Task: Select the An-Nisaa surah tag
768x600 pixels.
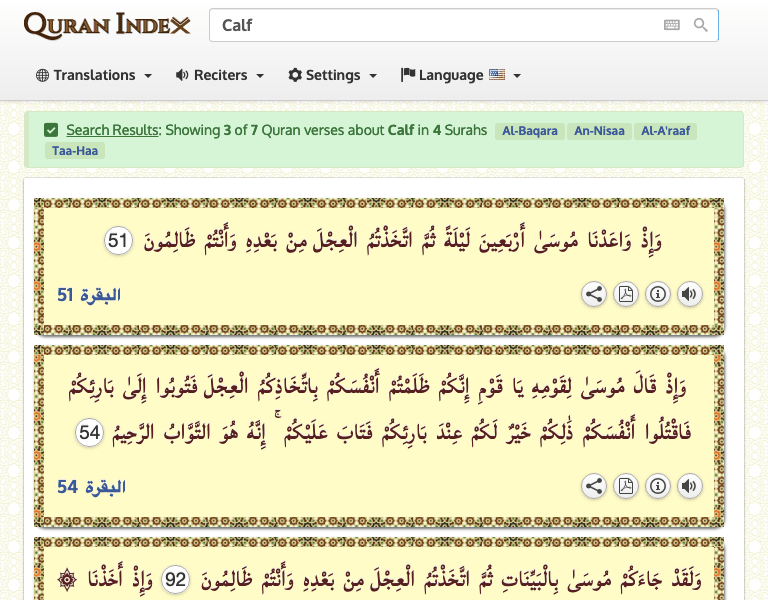Action: [598, 131]
